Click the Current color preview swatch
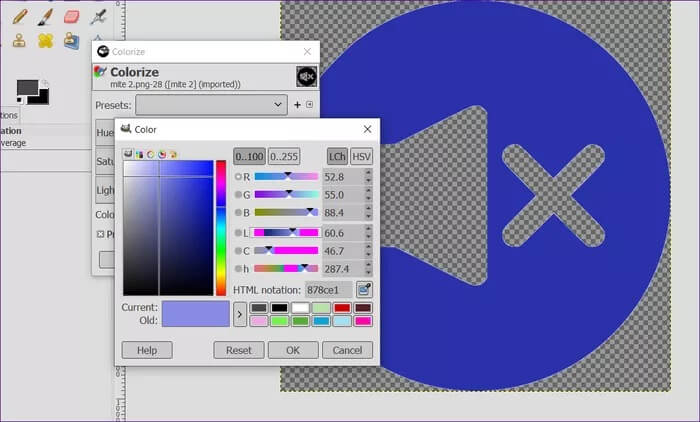700x422 pixels. point(196,307)
